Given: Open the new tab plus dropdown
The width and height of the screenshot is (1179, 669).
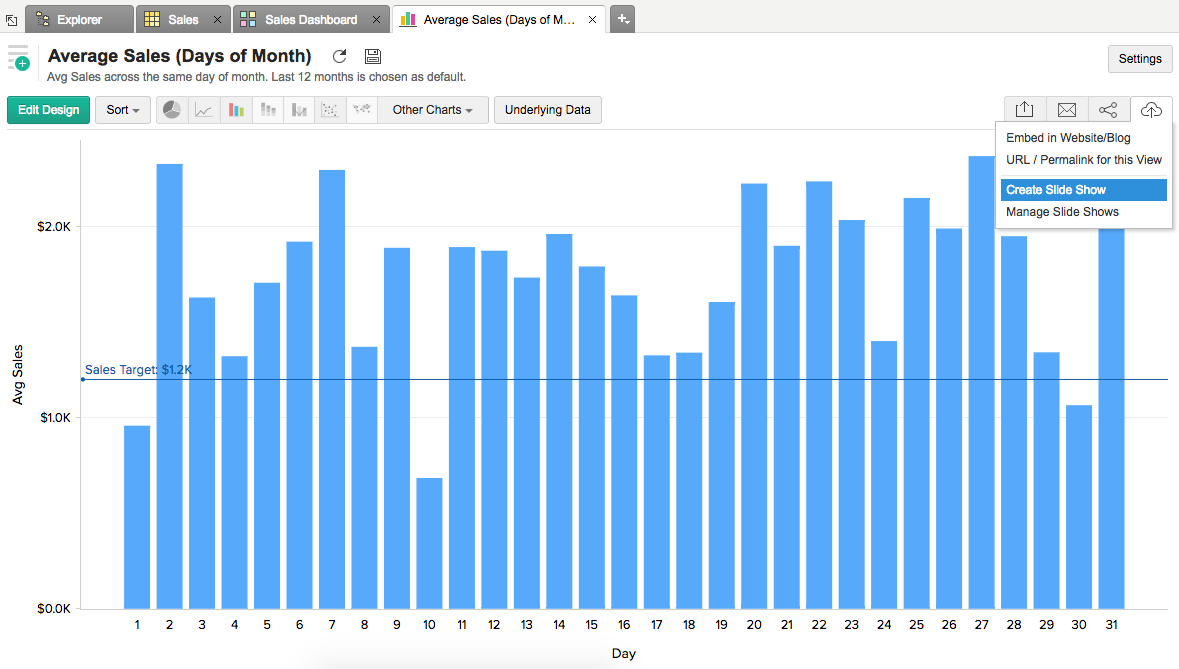Looking at the screenshot, I should (622, 19).
